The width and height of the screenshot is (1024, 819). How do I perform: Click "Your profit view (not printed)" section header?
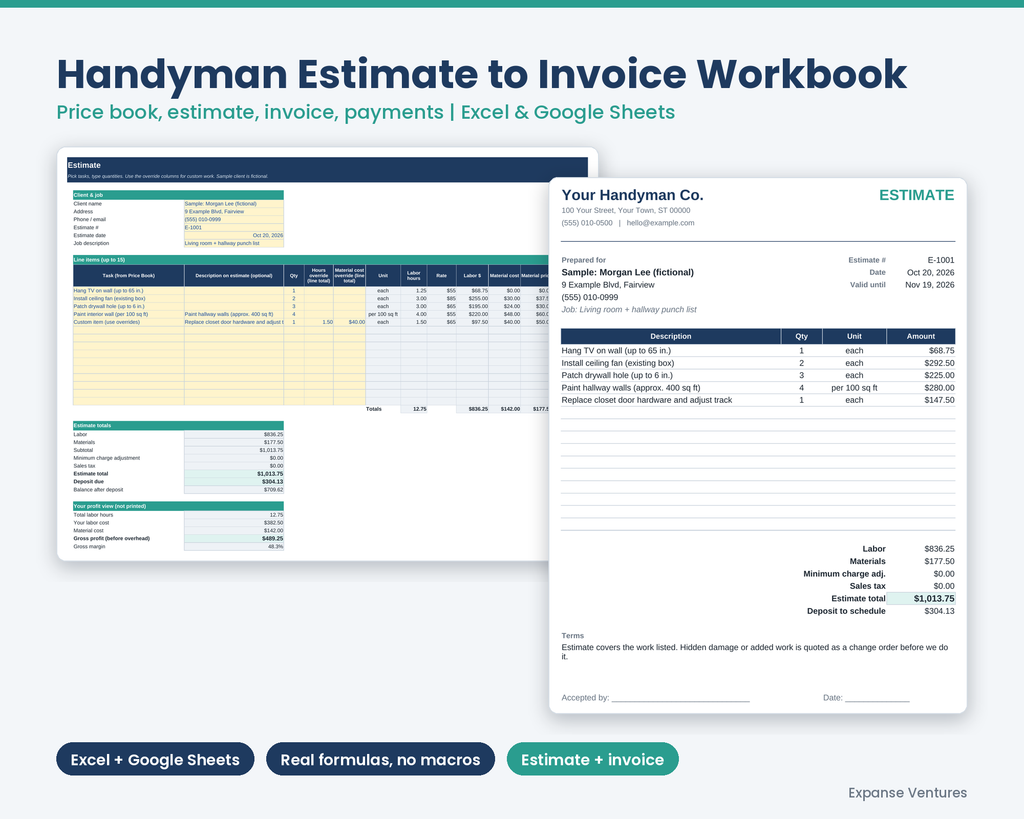pyautogui.click(x=178, y=506)
